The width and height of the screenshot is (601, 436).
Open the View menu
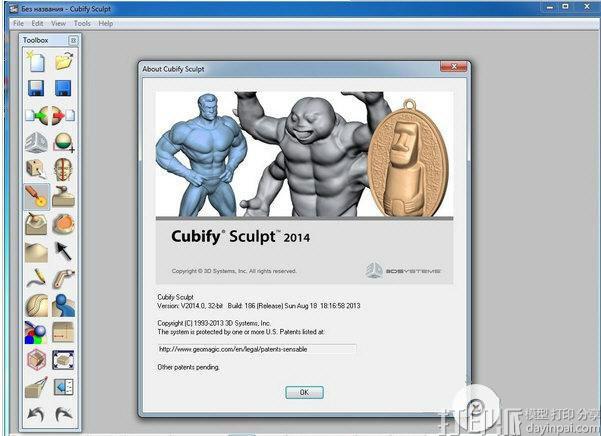(x=58, y=23)
